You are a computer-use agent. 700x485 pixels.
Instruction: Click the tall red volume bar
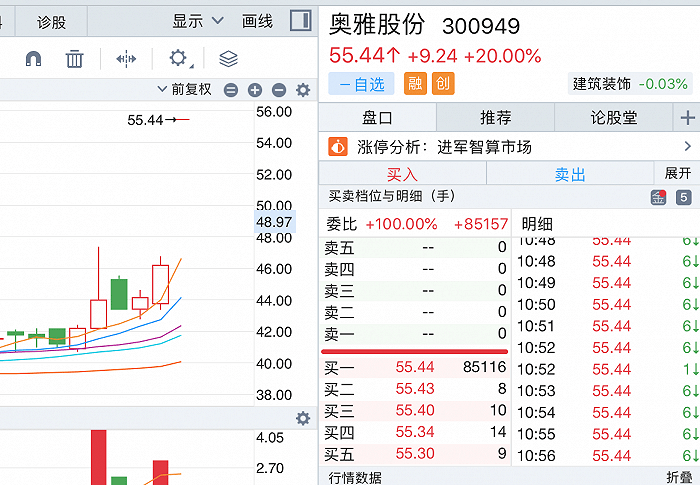tap(99, 457)
